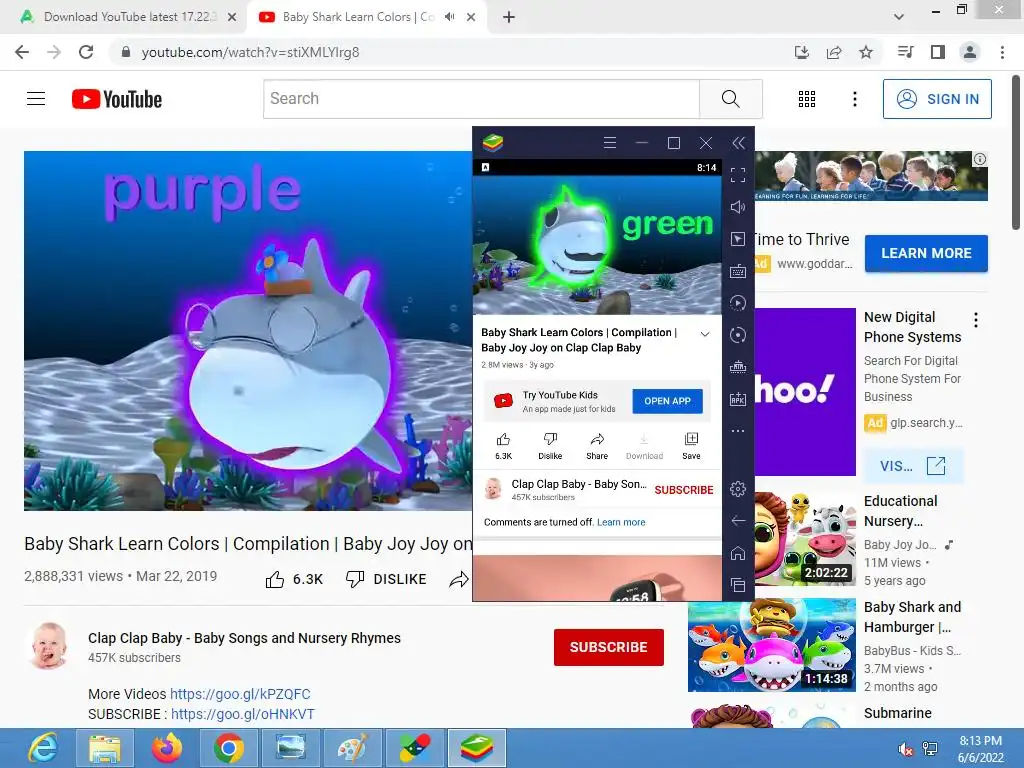Screen dimensions: 1024x768
Task: Open File Explorer from the taskbar
Action: (105, 748)
